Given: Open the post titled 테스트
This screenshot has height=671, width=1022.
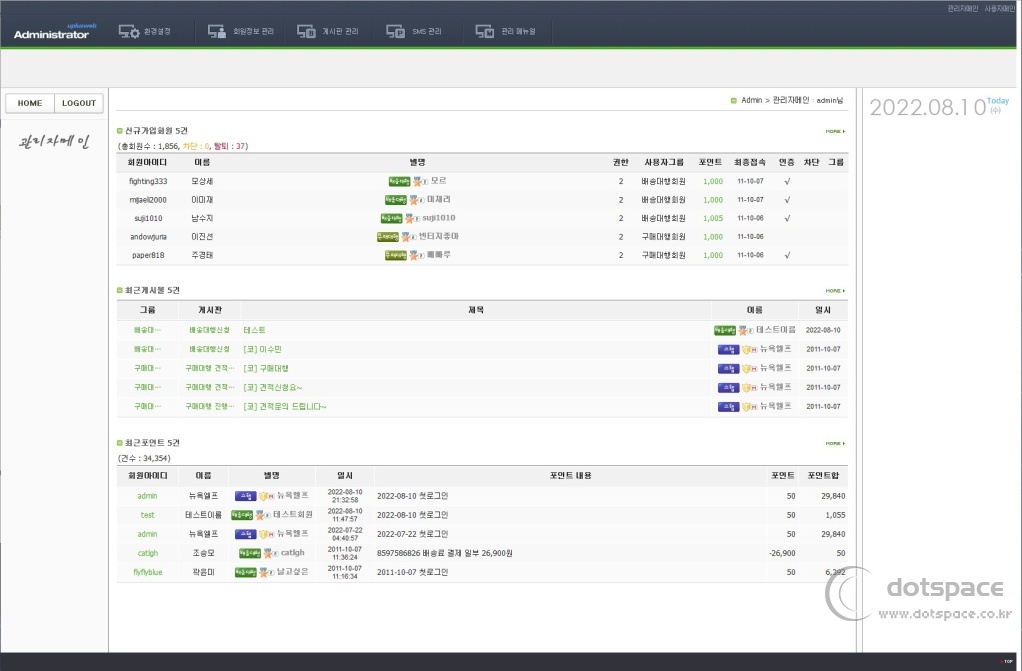Looking at the screenshot, I should tap(254, 330).
